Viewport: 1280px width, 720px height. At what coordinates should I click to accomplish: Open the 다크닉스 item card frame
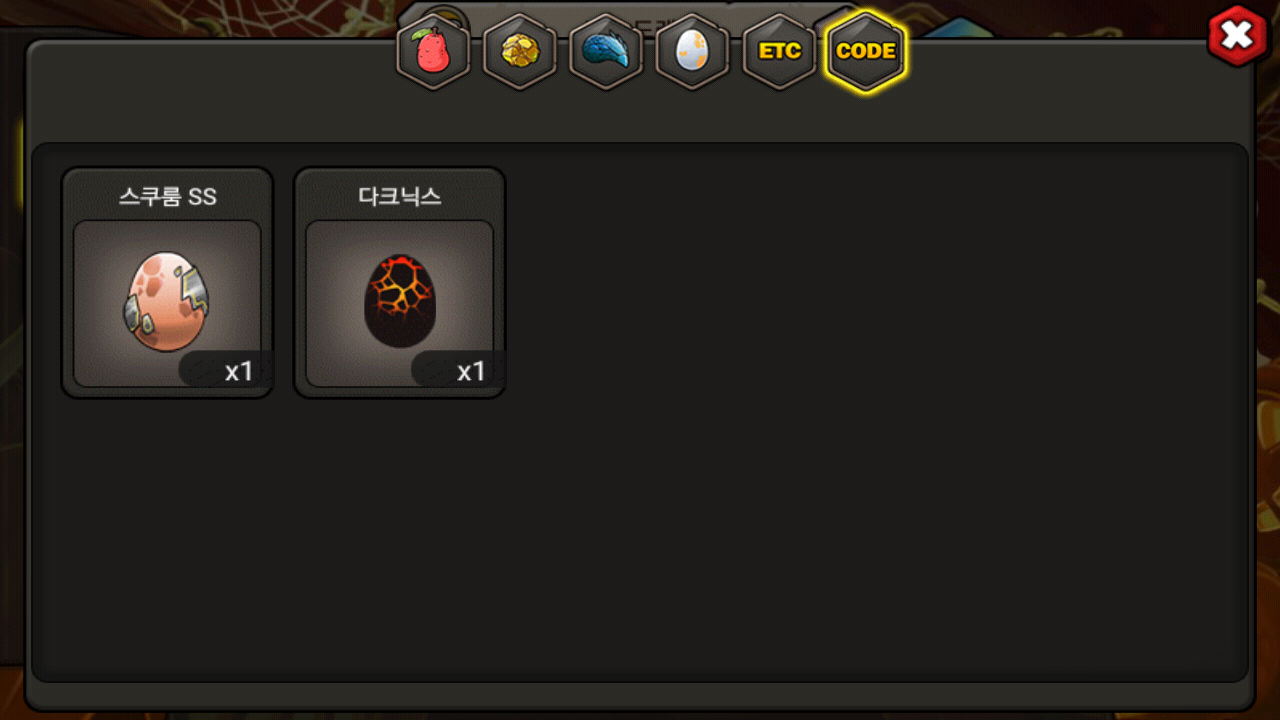tap(399, 282)
